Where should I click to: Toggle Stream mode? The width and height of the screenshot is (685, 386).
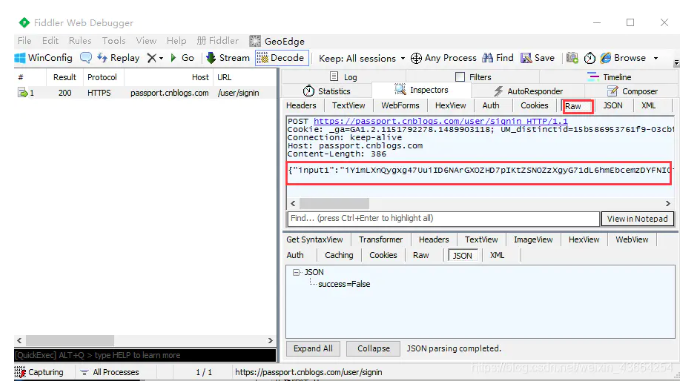coord(228,58)
